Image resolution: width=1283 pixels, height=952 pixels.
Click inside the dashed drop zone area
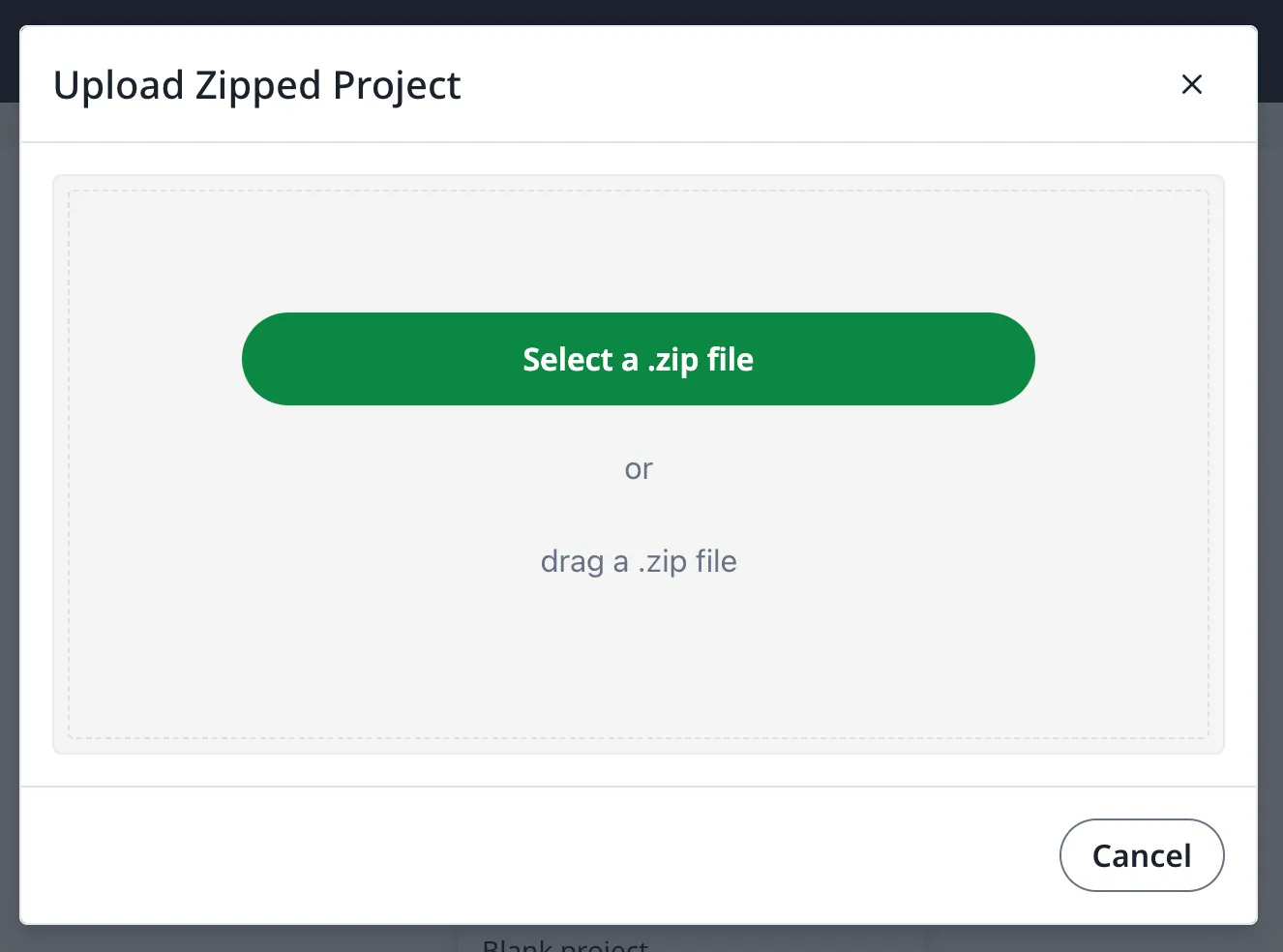387,629
